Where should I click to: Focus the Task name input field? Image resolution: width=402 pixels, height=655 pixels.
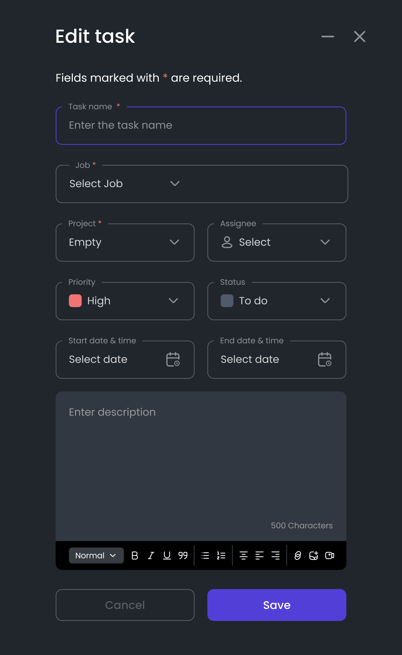(x=201, y=126)
